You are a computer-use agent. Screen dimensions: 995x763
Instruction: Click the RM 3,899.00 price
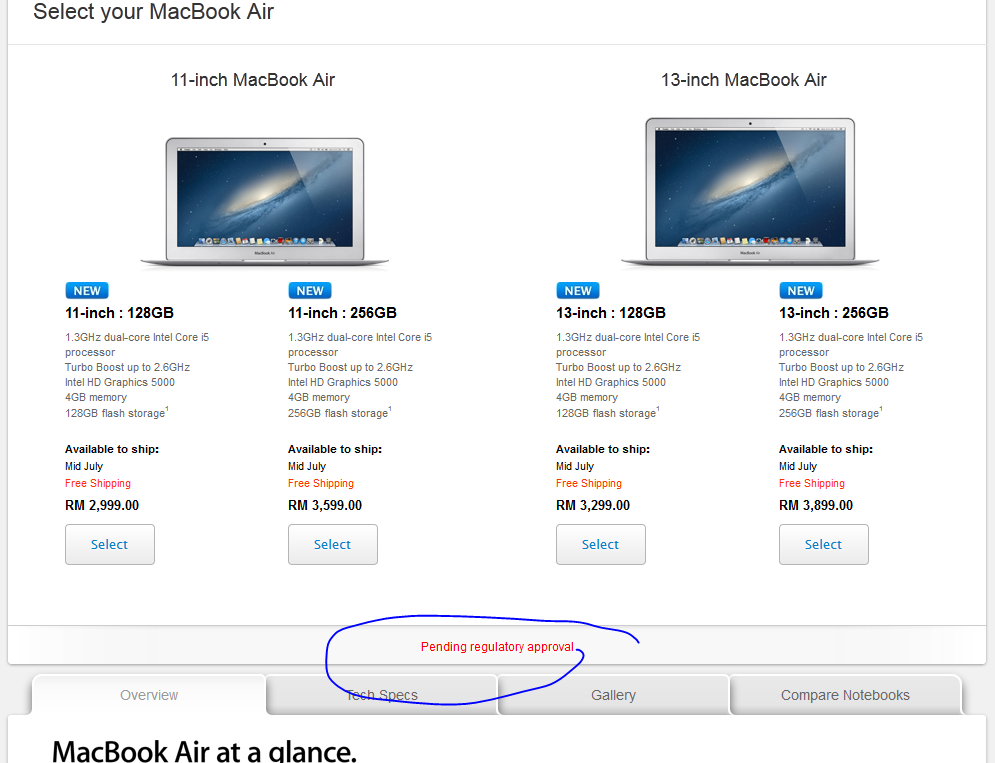pyautogui.click(x=816, y=505)
